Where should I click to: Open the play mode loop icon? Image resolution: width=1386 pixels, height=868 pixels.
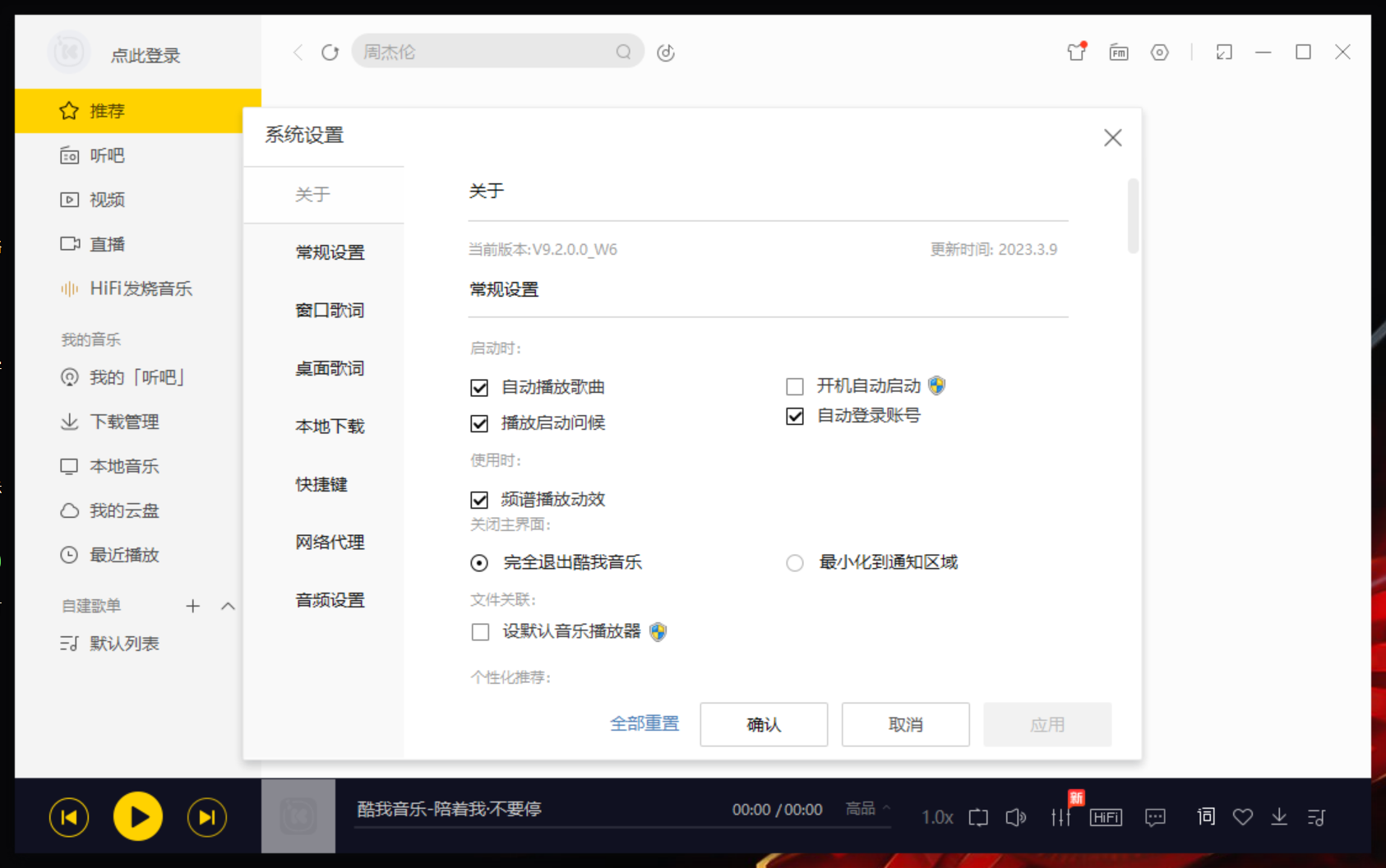(x=978, y=817)
